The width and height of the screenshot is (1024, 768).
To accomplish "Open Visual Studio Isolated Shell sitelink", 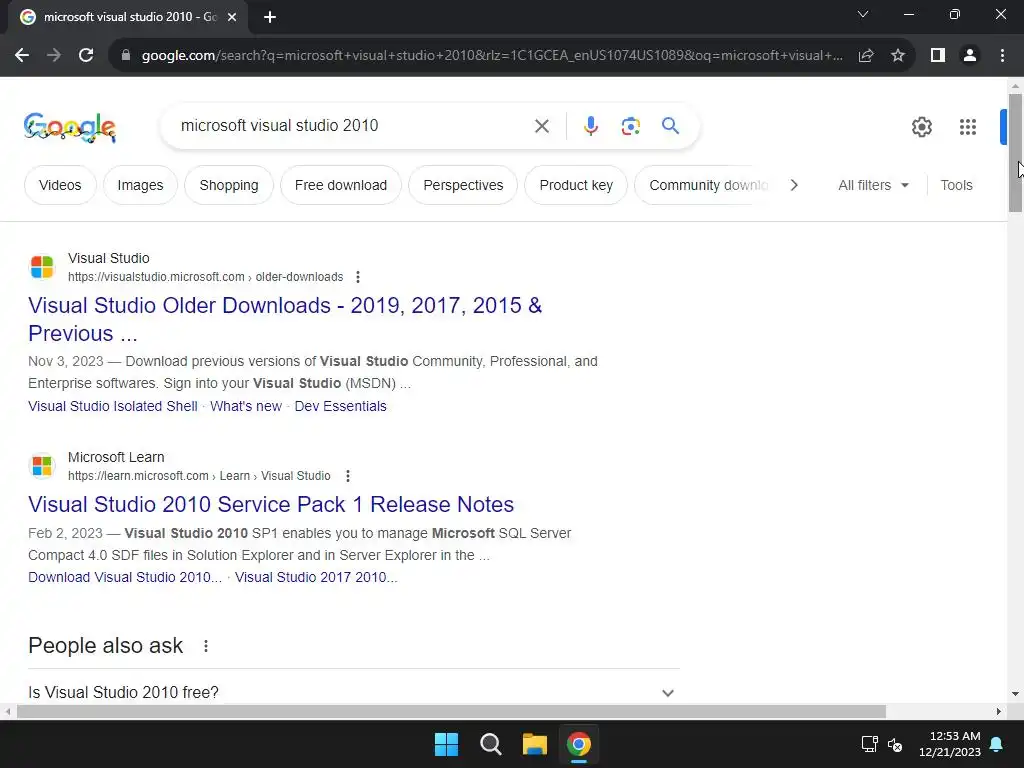I will (113, 406).
